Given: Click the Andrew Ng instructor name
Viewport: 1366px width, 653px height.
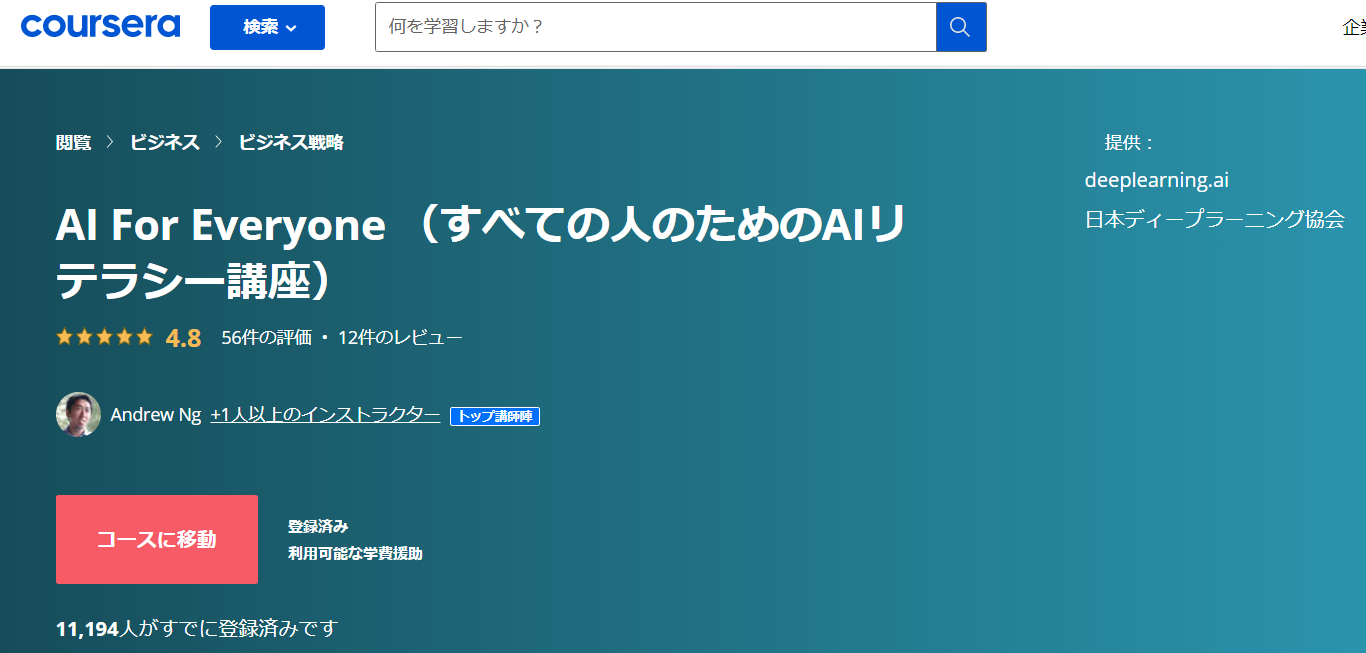Looking at the screenshot, I should [x=156, y=415].
